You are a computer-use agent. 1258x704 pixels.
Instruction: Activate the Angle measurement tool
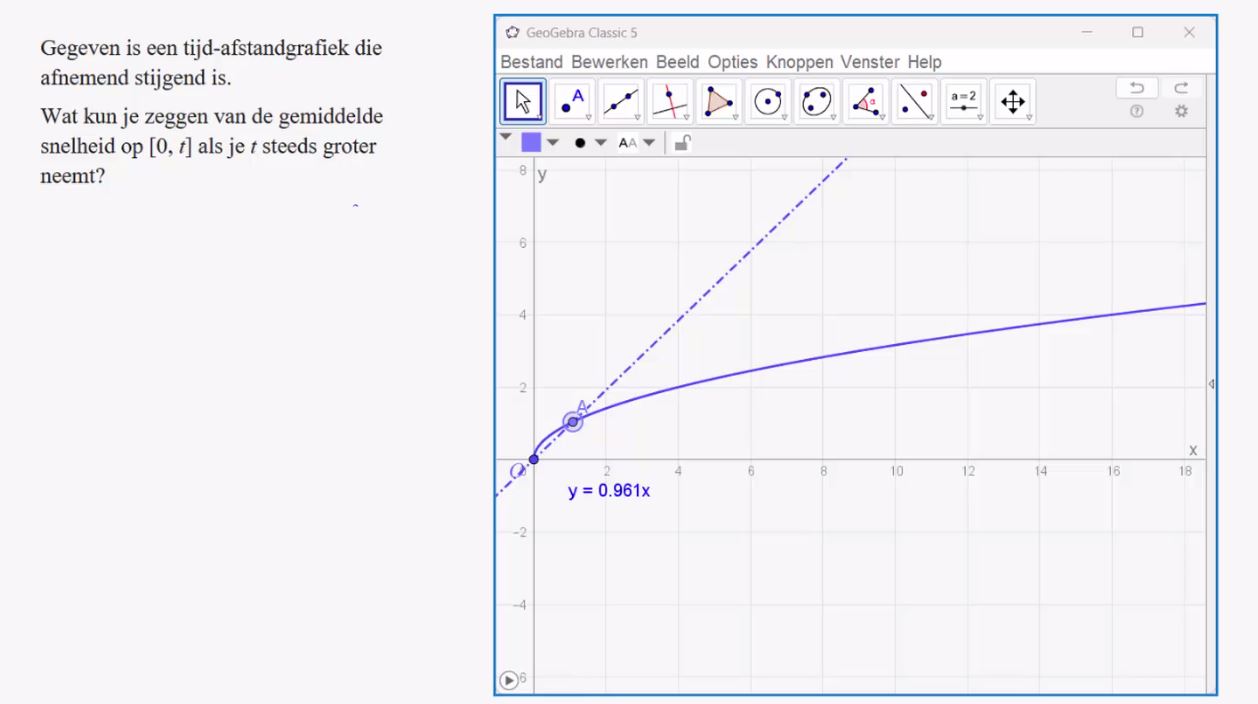tap(866, 102)
